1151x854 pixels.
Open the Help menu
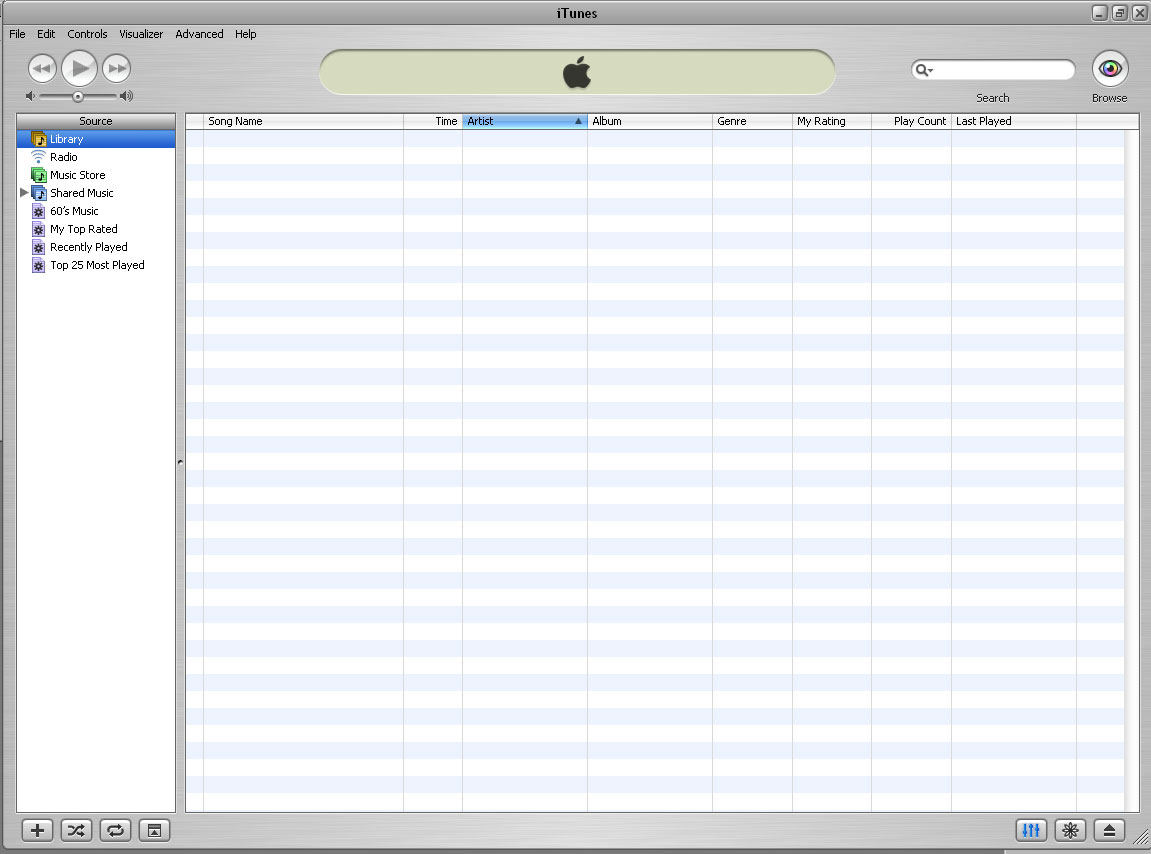[245, 34]
